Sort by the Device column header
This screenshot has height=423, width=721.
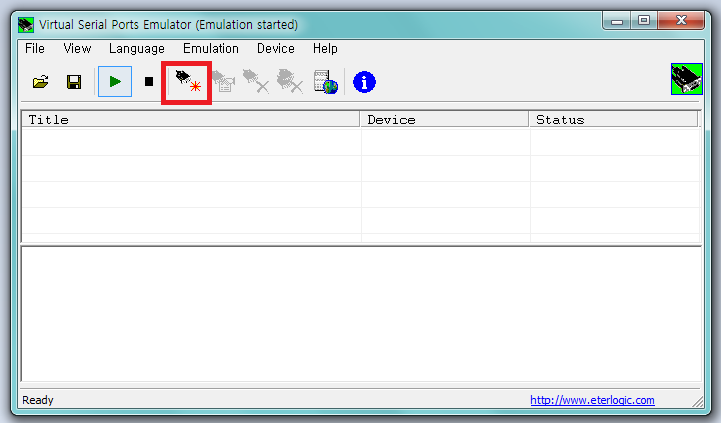444,120
